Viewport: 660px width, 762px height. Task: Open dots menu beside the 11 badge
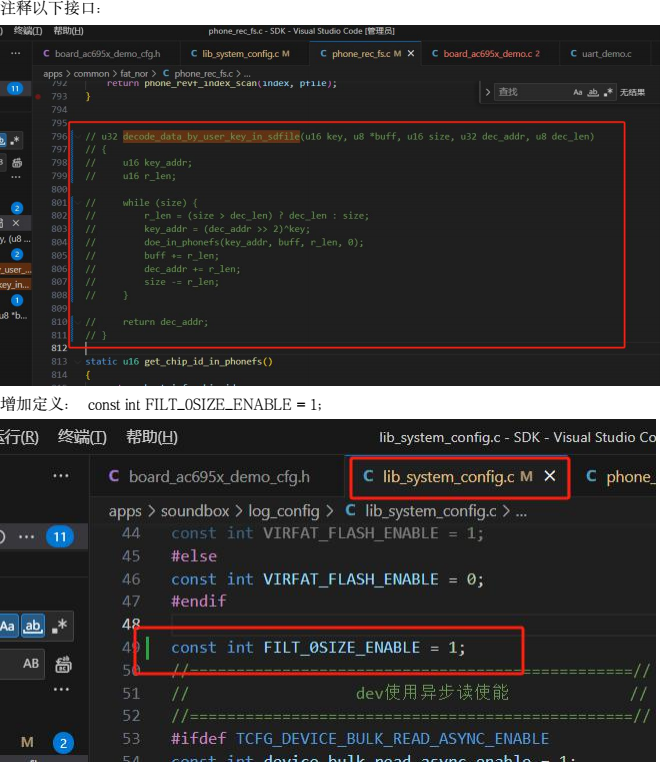tap(26, 537)
